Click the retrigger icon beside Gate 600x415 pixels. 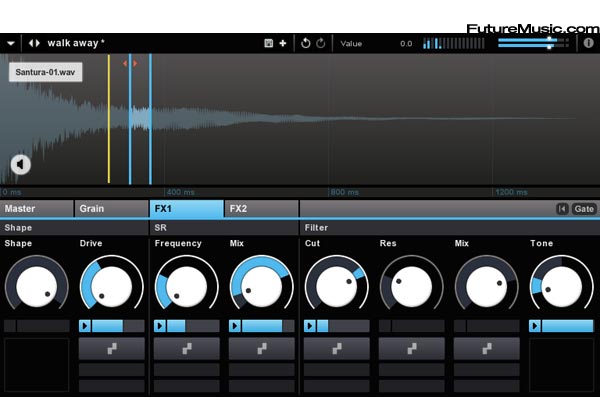tap(562, 209)
